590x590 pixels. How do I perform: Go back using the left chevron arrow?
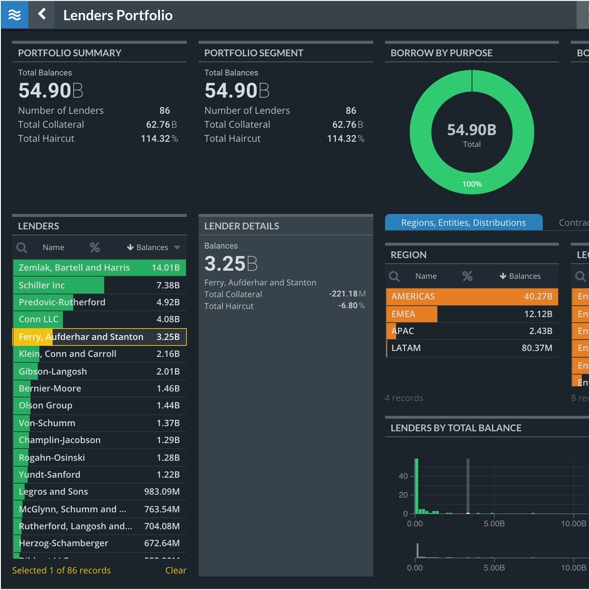(x=42, y=14)
